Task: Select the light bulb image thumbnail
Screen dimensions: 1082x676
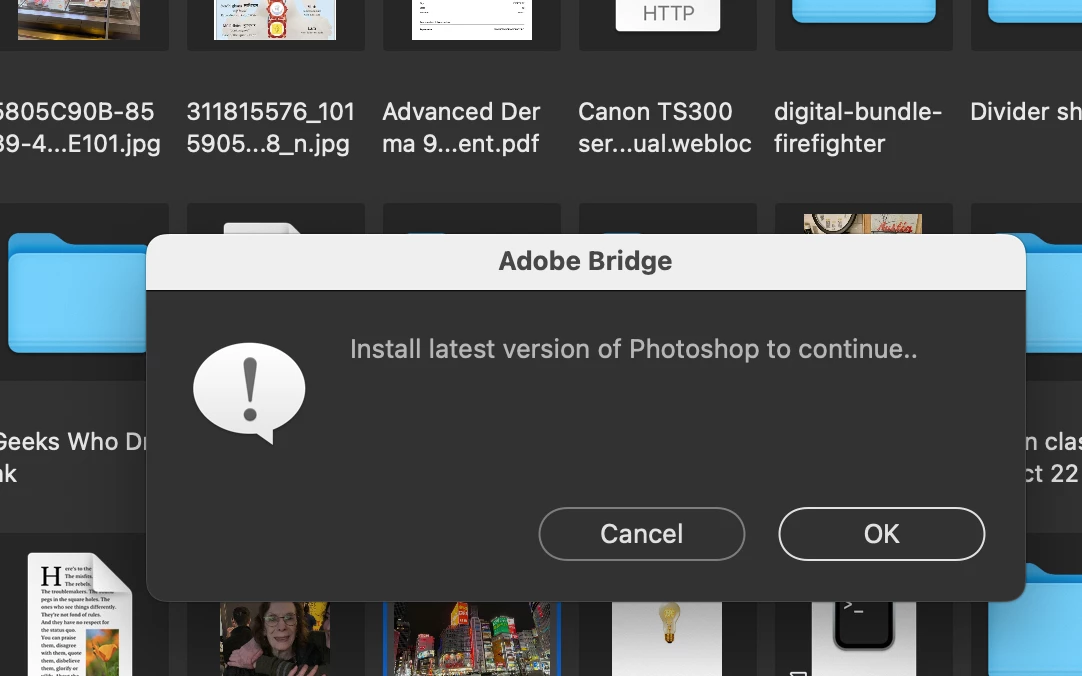Action: [667, 639]
